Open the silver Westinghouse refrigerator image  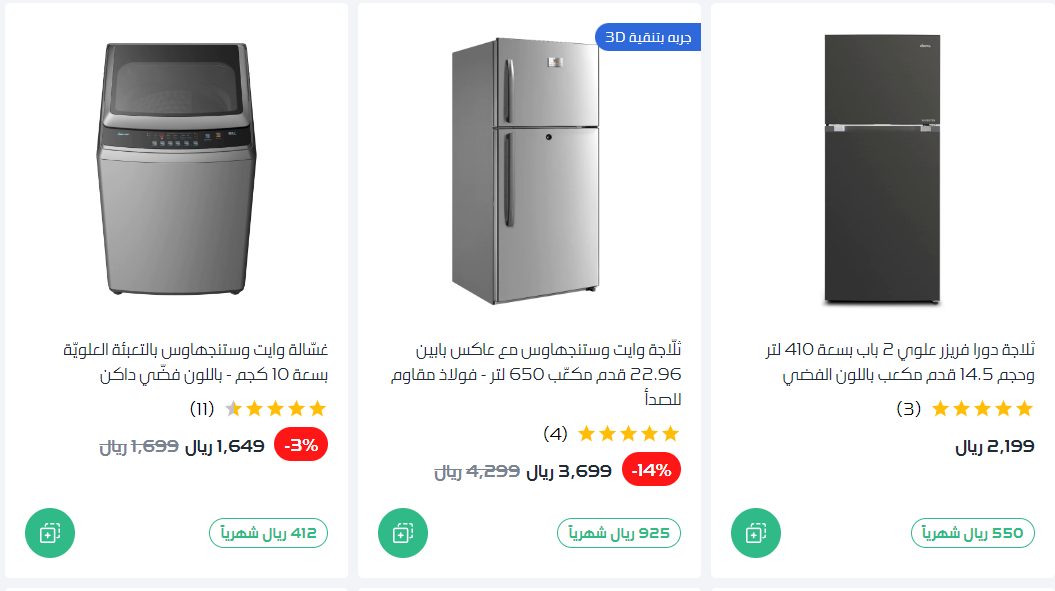click(525, 171)
